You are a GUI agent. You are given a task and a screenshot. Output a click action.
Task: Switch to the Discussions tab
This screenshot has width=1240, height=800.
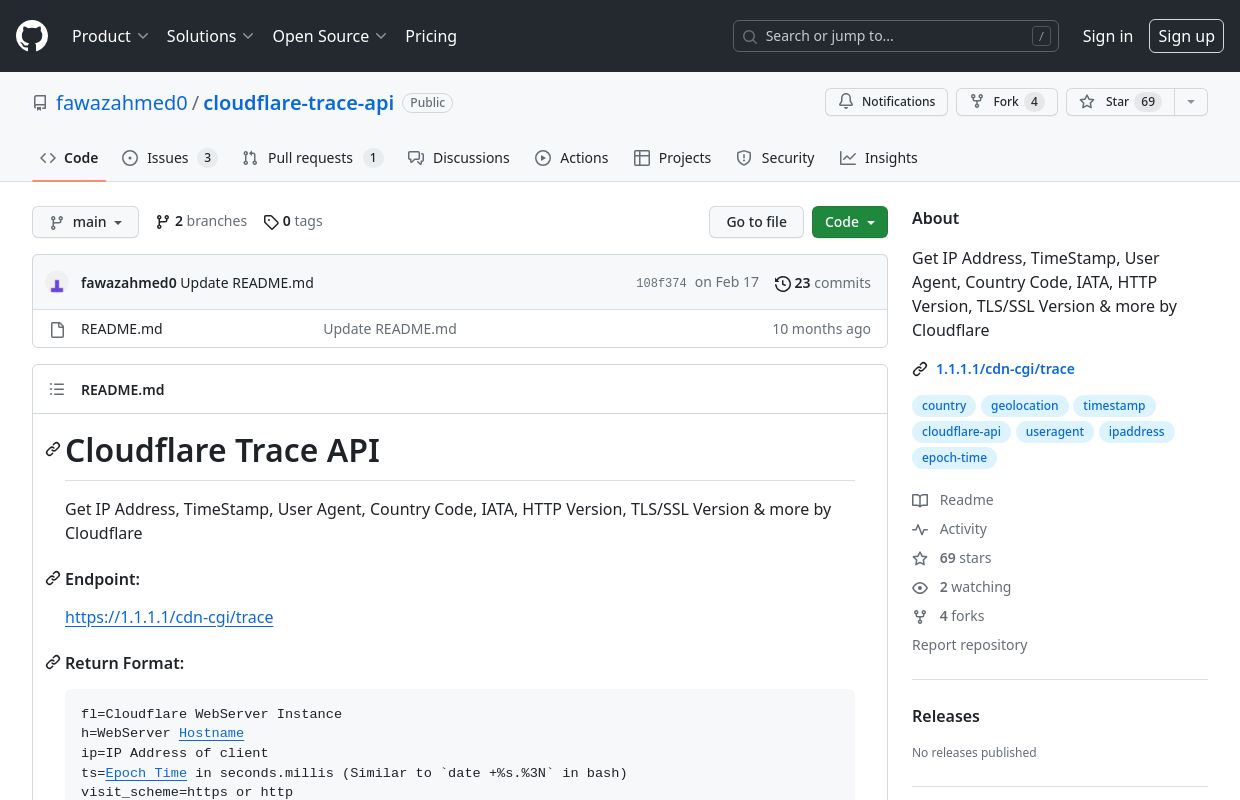coord(458,158)
